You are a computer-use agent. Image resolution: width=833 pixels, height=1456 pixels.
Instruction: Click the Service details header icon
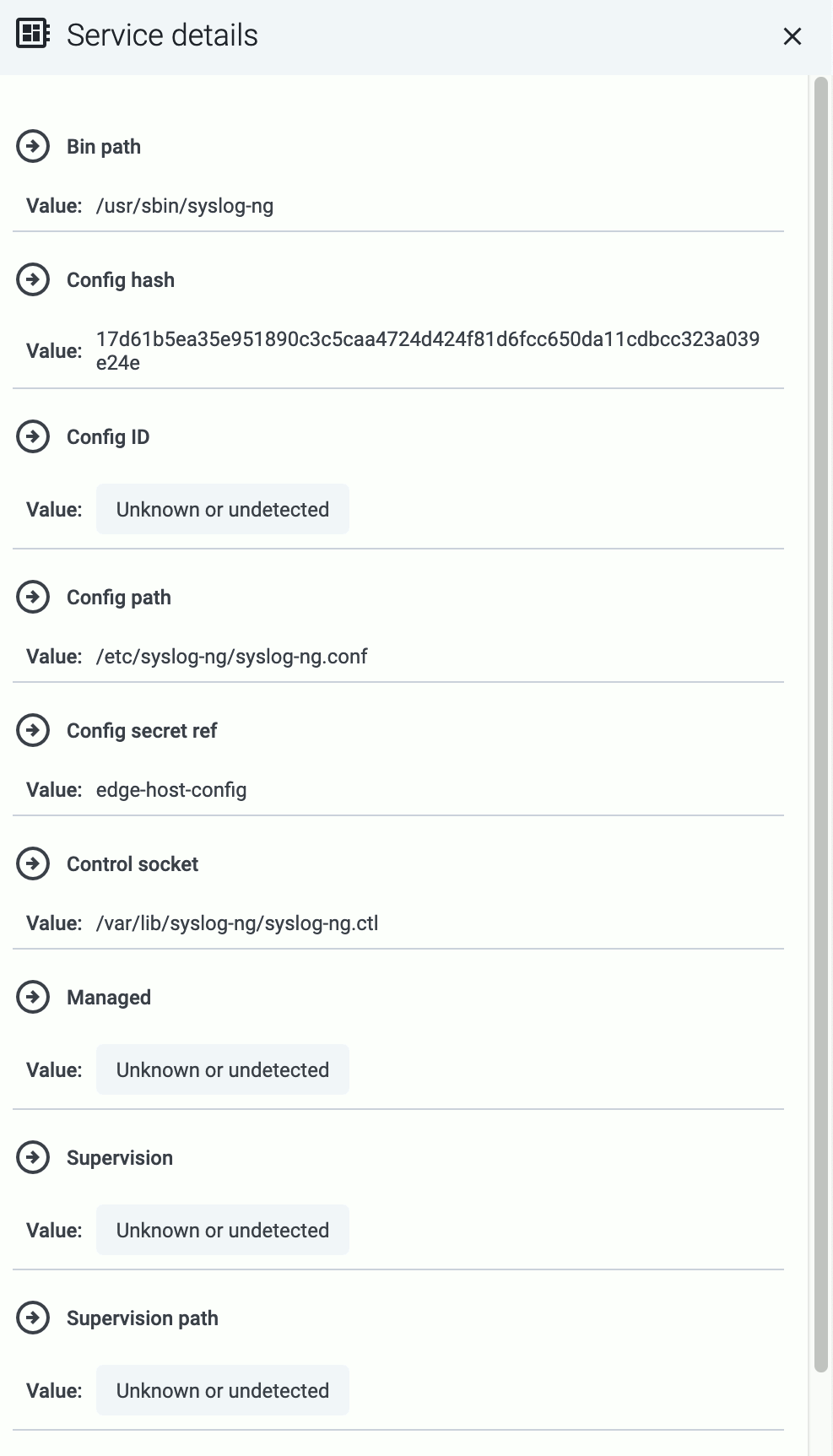pyautogui.click(x=33, y=35)
